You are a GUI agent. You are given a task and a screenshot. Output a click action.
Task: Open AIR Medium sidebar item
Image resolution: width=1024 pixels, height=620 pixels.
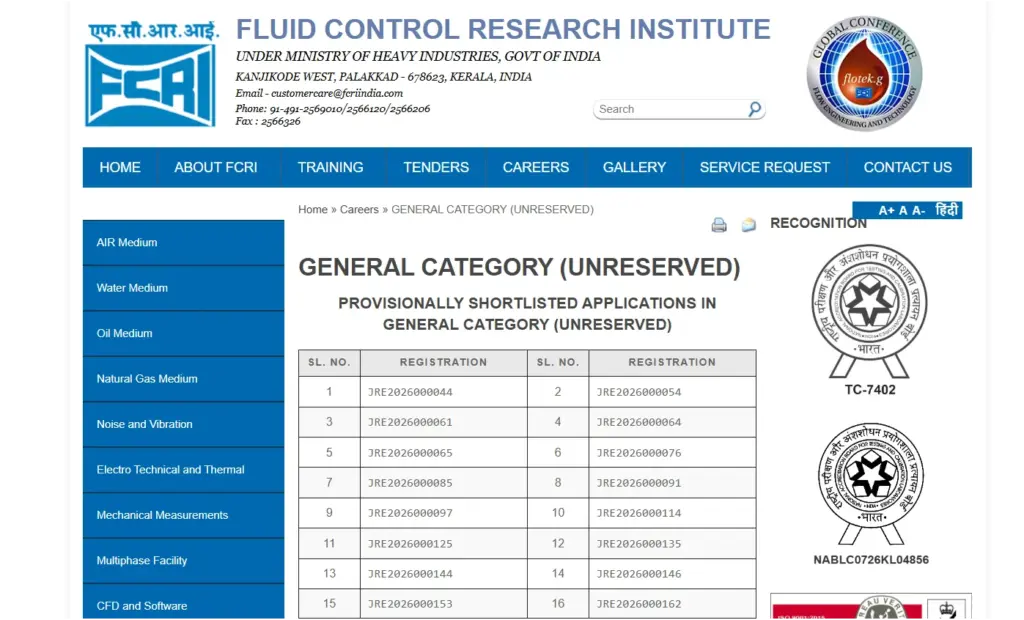click(184, 242)
